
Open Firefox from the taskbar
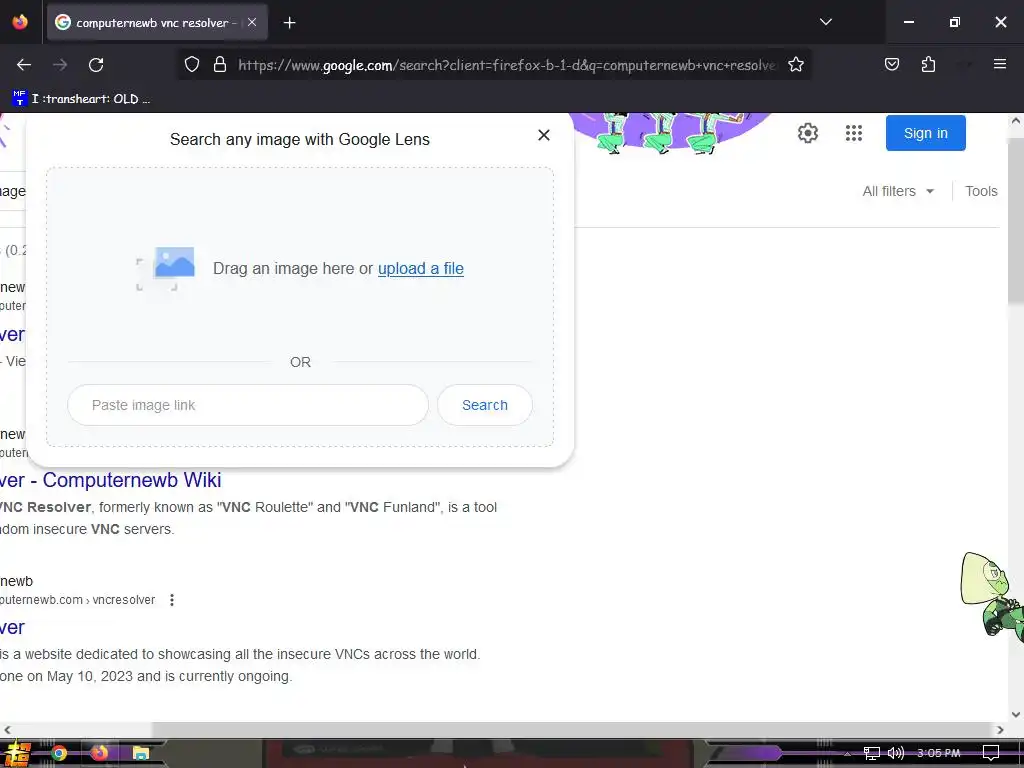click(x=99, y=753)
